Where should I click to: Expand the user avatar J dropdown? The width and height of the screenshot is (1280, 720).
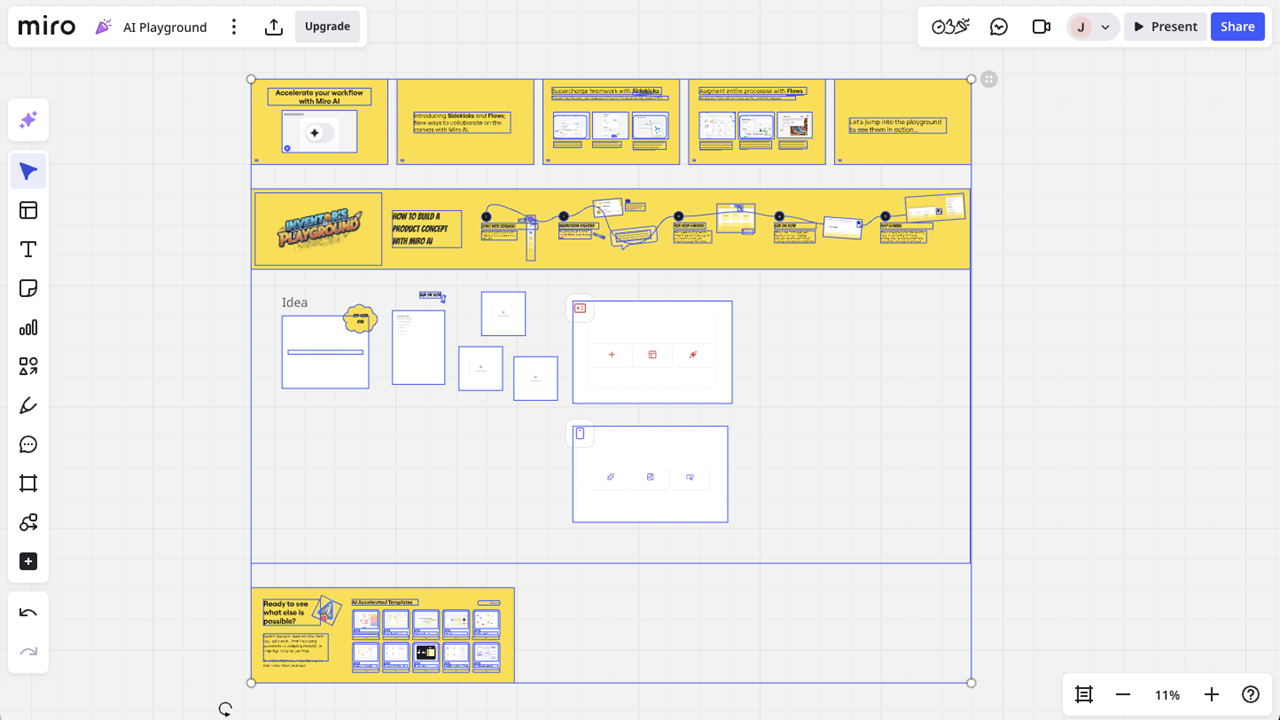pos(1105,28)
